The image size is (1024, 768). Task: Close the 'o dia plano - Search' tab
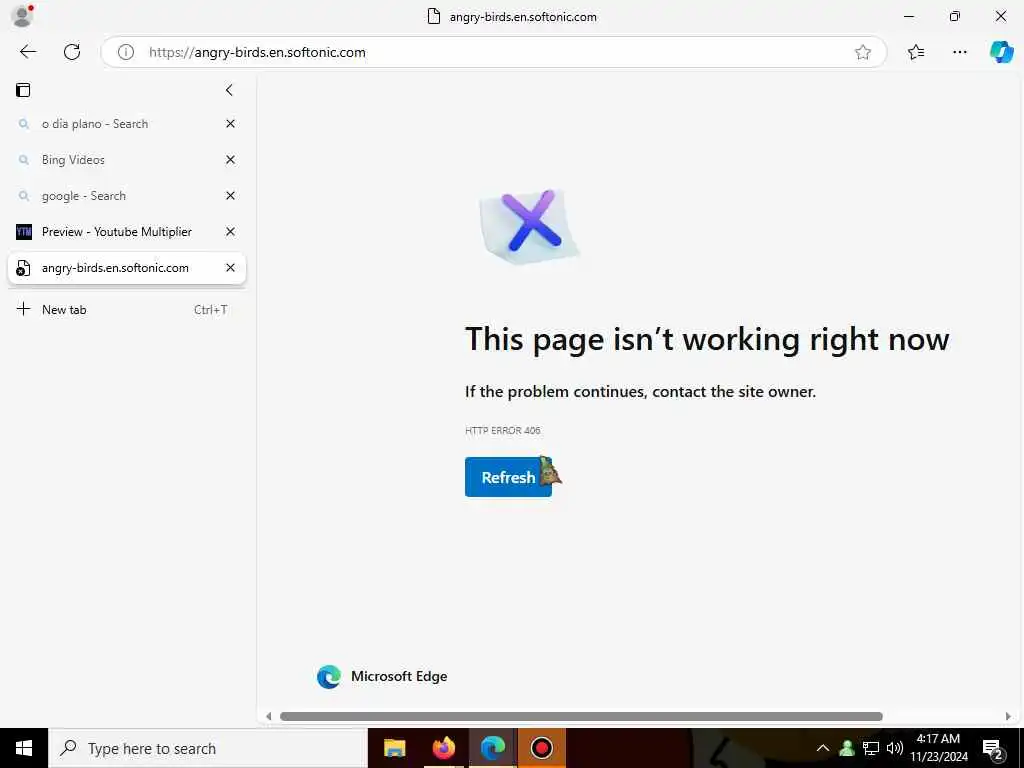231,124
